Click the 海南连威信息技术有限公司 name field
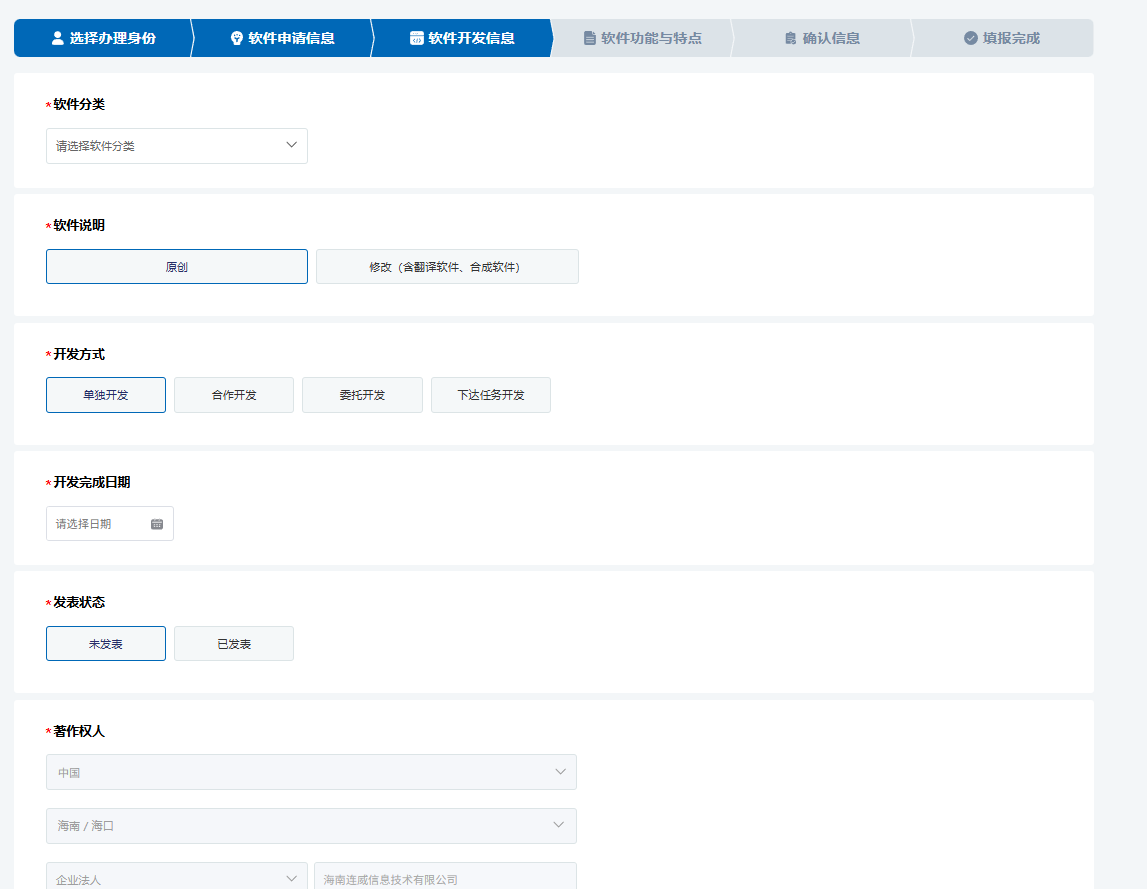This screenshot has width=1147, height=889. (445, 879)
